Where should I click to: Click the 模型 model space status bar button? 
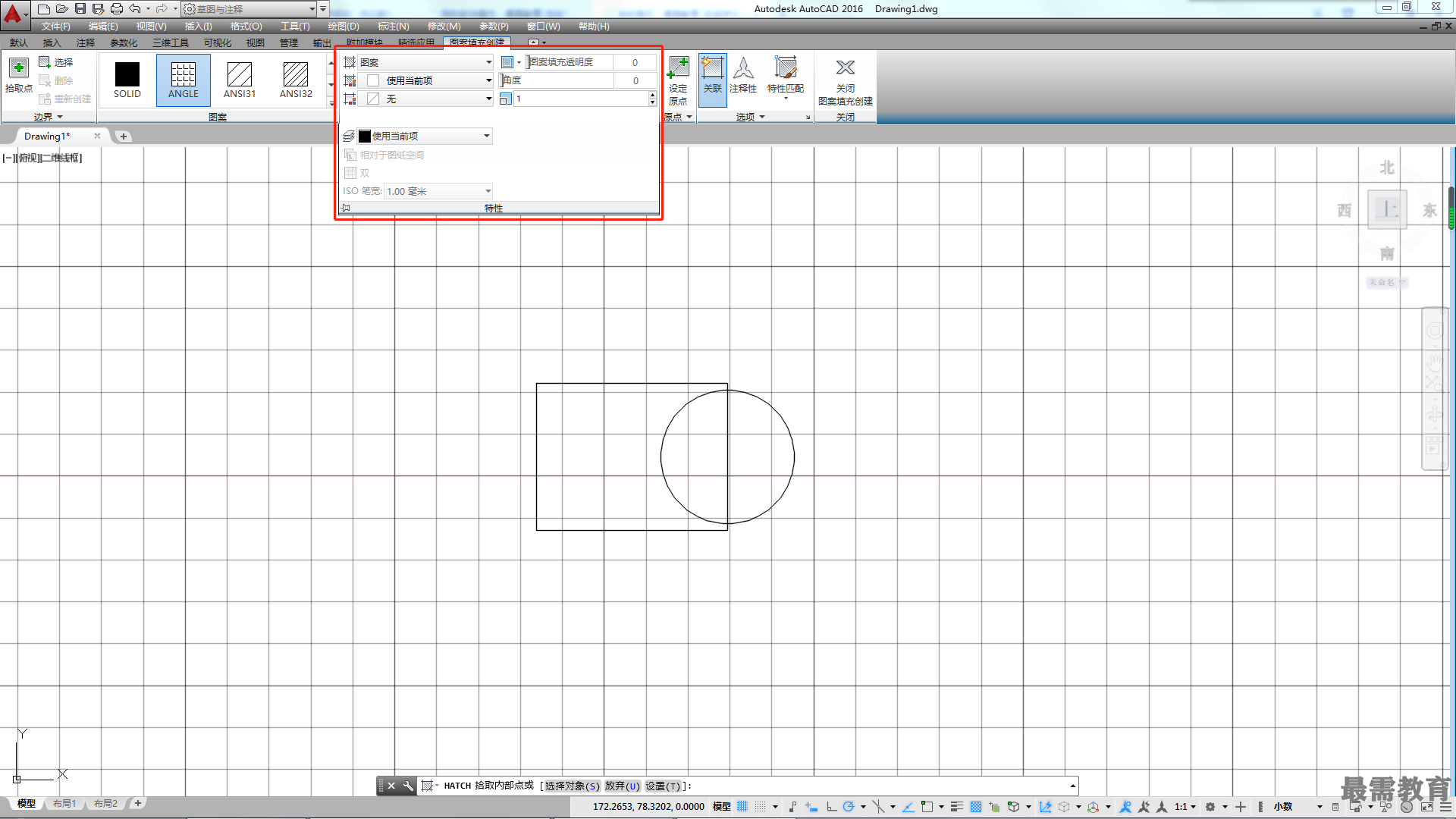(x=722, y=807)
